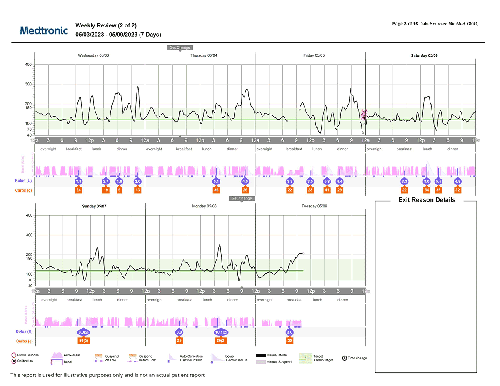Click the gray label tag above Monday graph
The height and width of the screenshot is (386, 500).
click(242, 198)
